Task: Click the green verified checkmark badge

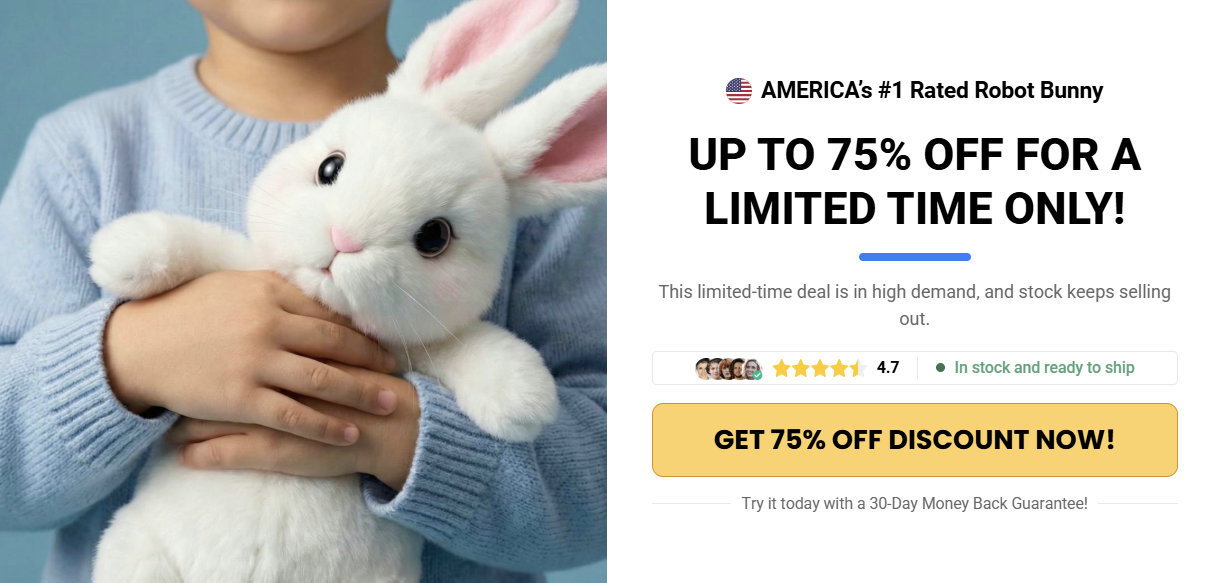Action: [x=757, y=375]
